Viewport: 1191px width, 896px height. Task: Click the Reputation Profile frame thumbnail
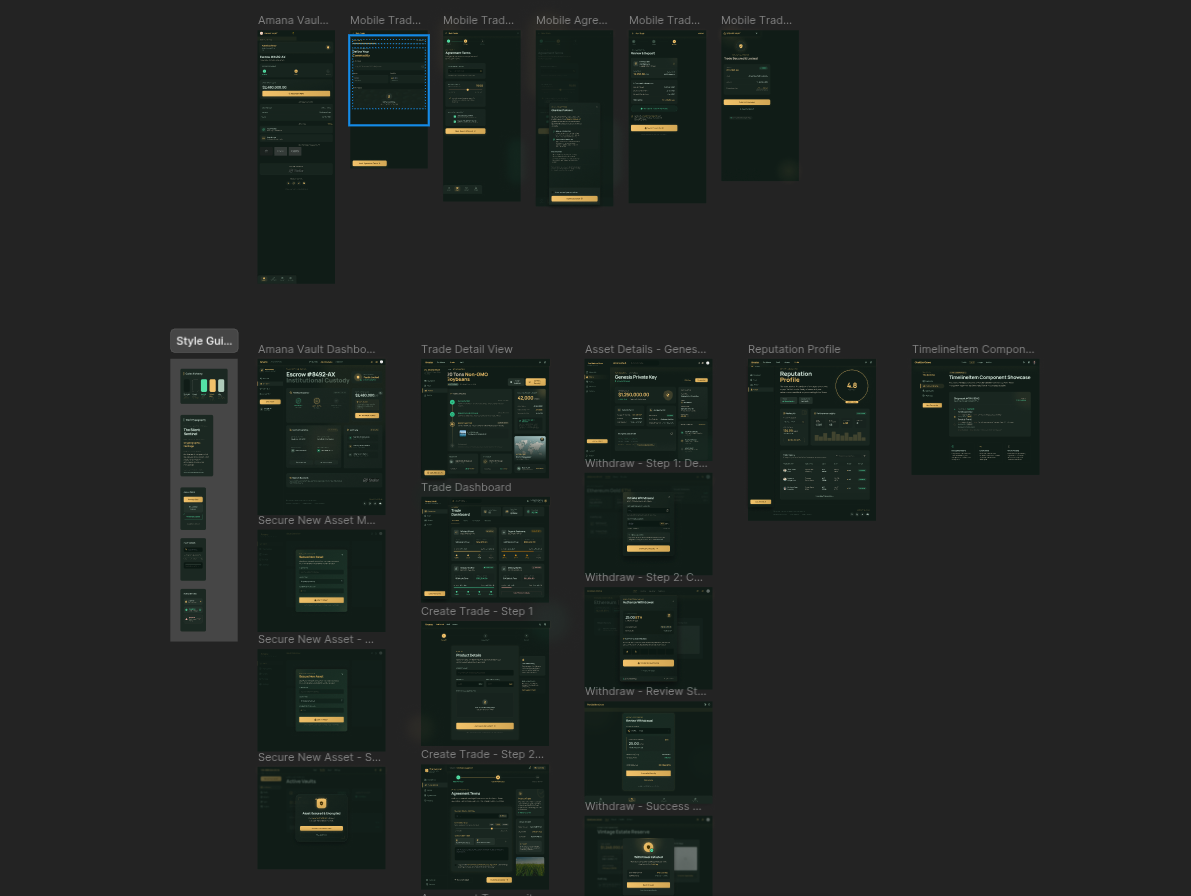click(811, 440)
